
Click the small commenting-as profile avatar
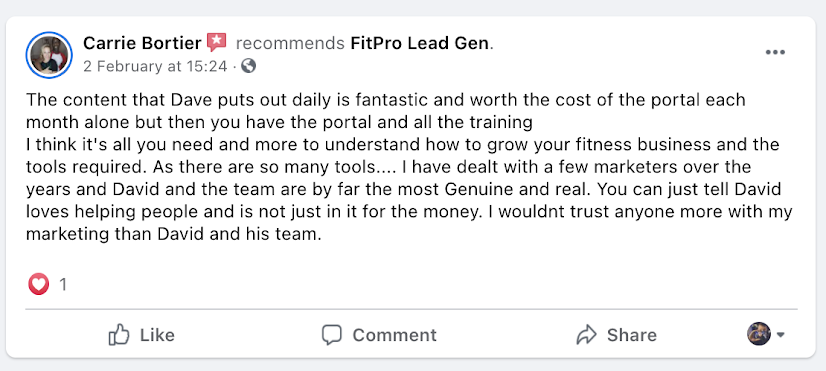click(x=759, y=334)
